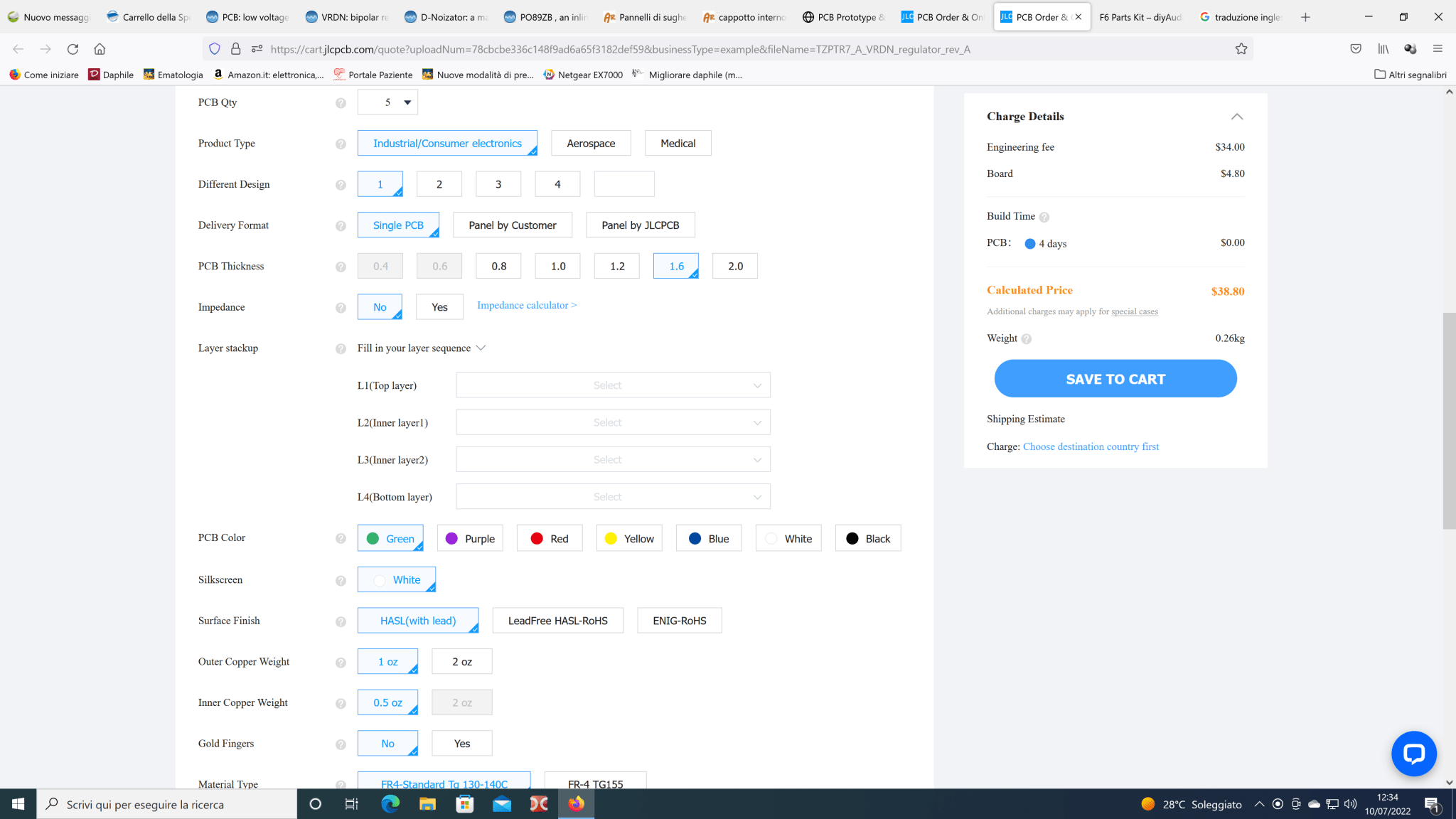Open L1(Top layer) select dropdown

tap(613, 385)
